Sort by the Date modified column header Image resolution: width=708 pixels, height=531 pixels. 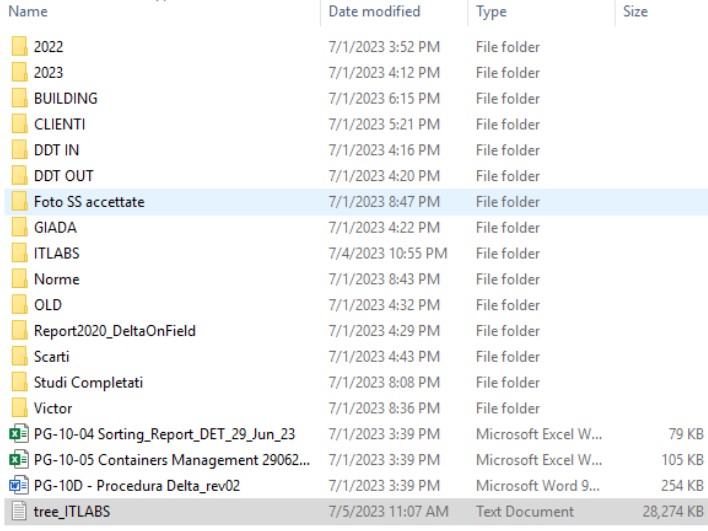373,12
